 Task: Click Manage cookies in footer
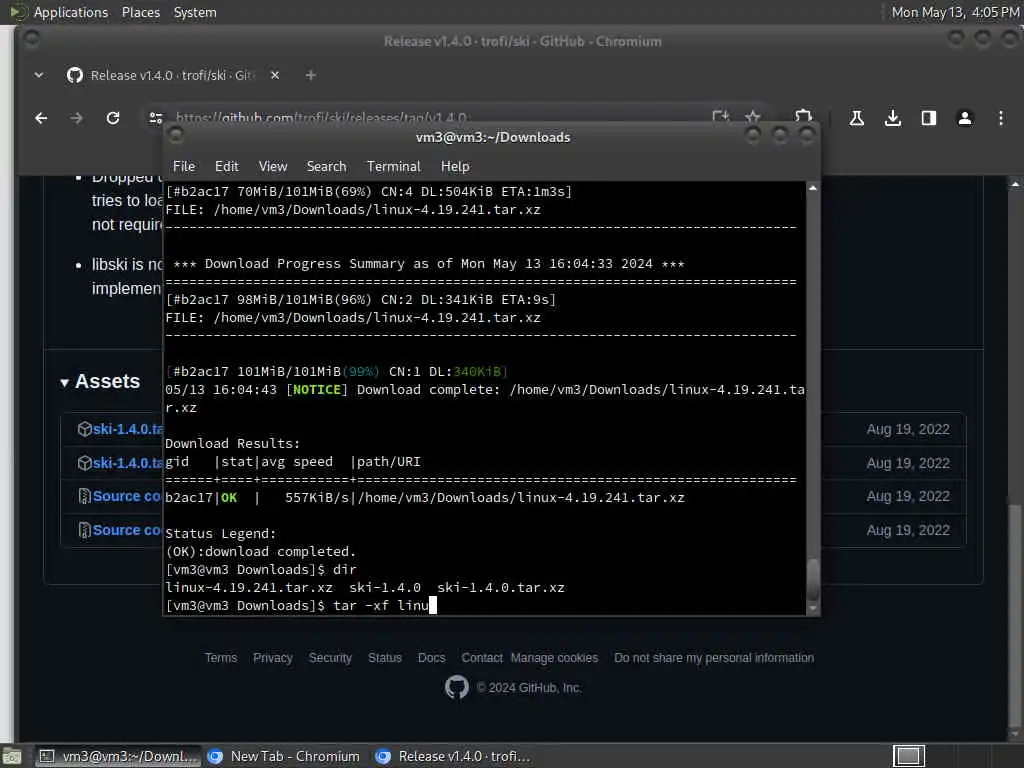(554, 658)
